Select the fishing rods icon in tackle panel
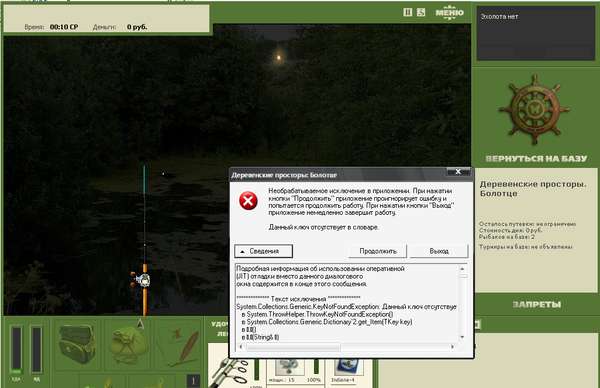 click(x=230, y=369)
